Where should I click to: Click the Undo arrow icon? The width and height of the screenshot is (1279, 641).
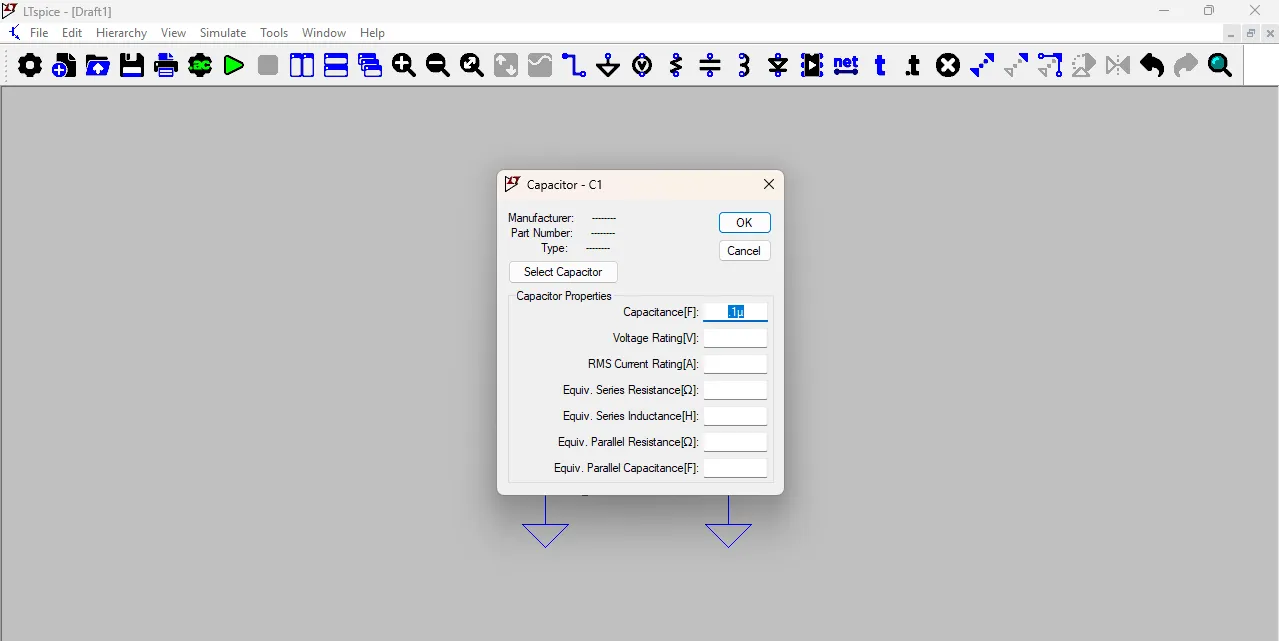[1152, 66]
